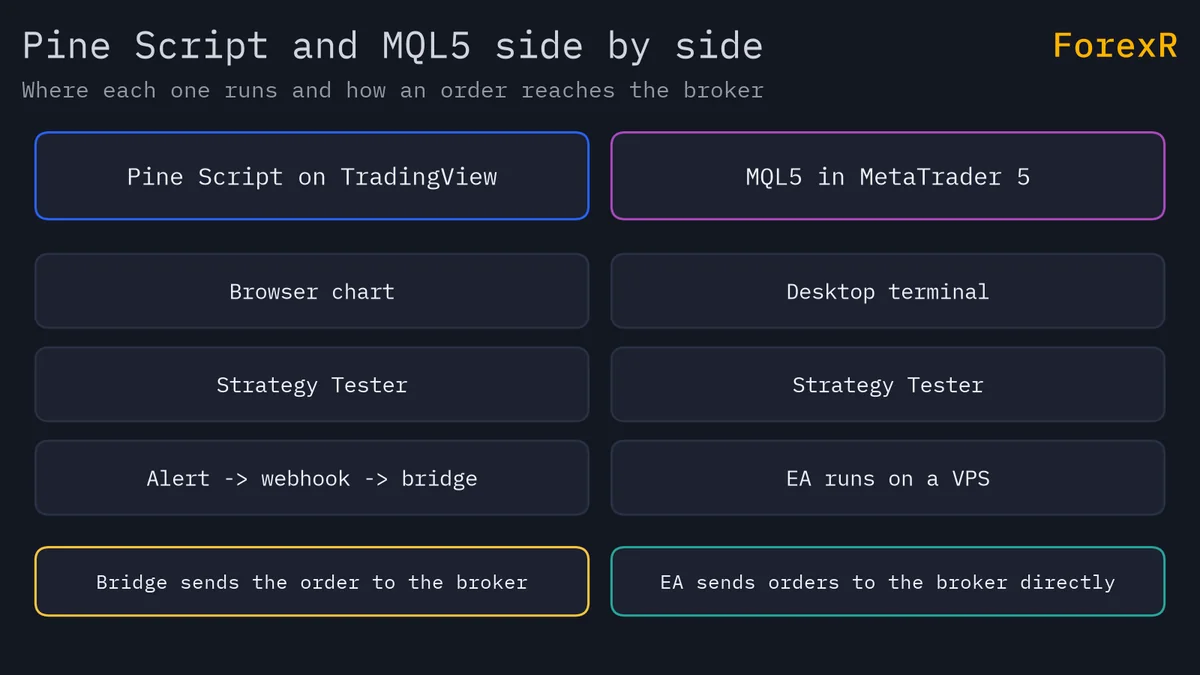
Task: Click the Browser chart box
Action: [312, 291]
